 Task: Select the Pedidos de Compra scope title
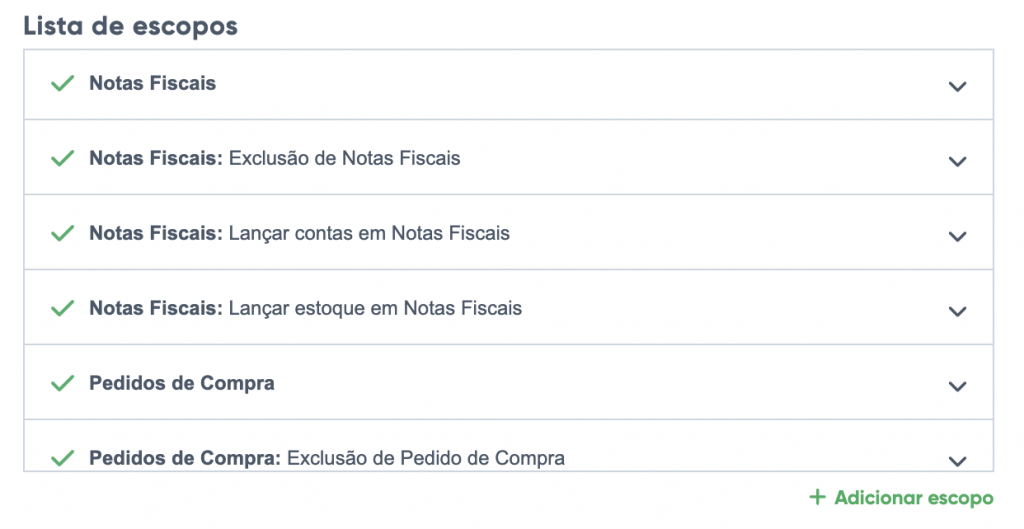181,383
